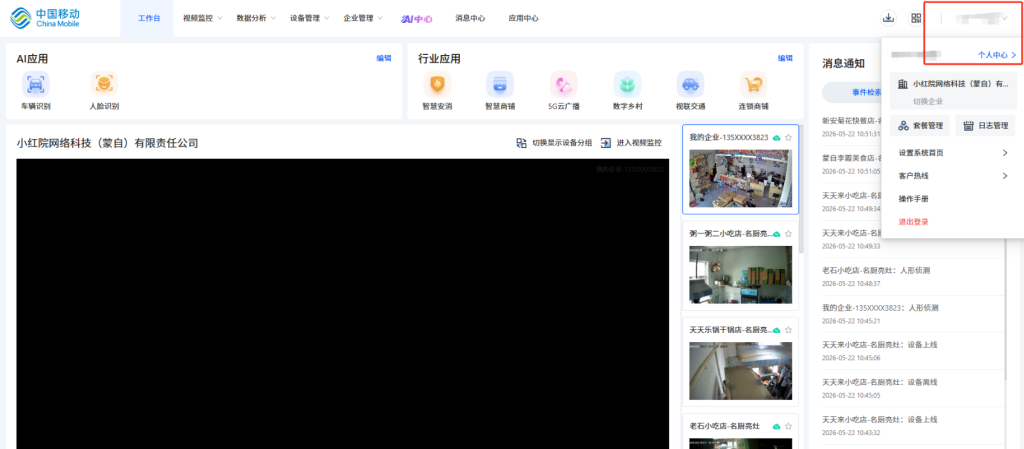Click the 切换显示设备分组 icon

pyautogui.click(x=521, y=143)
